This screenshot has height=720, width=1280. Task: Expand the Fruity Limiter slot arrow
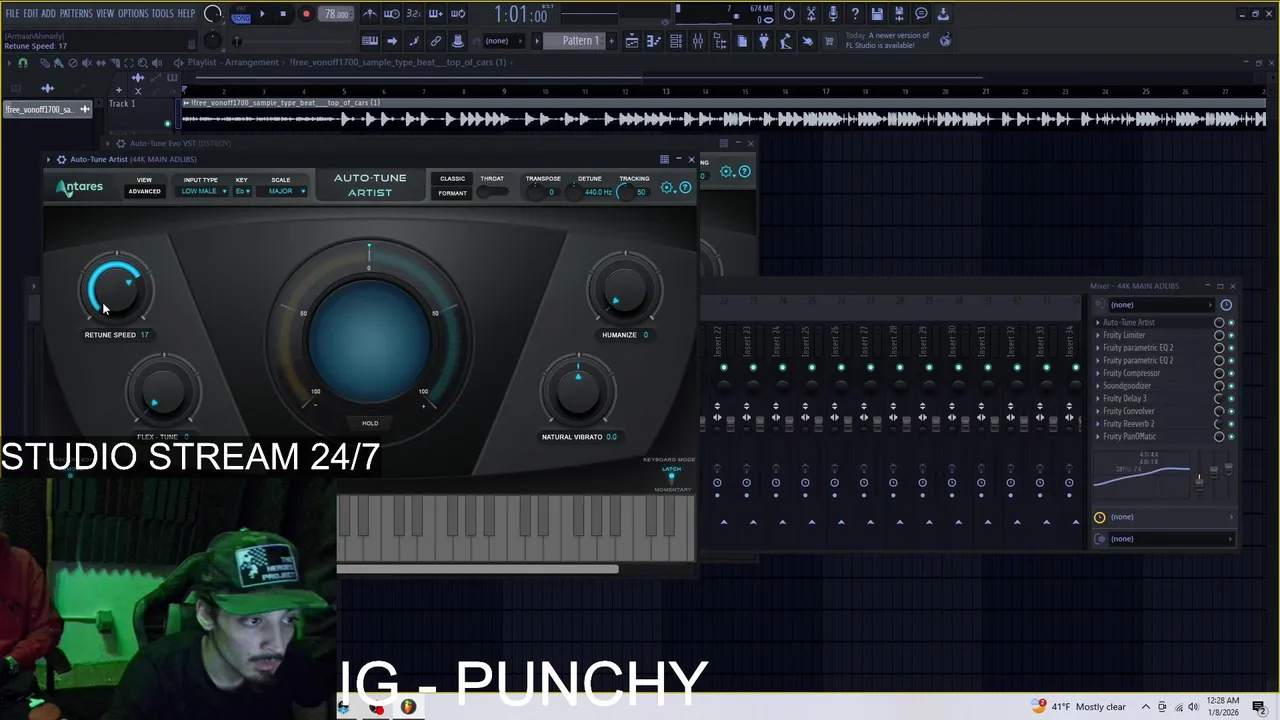1098,335
